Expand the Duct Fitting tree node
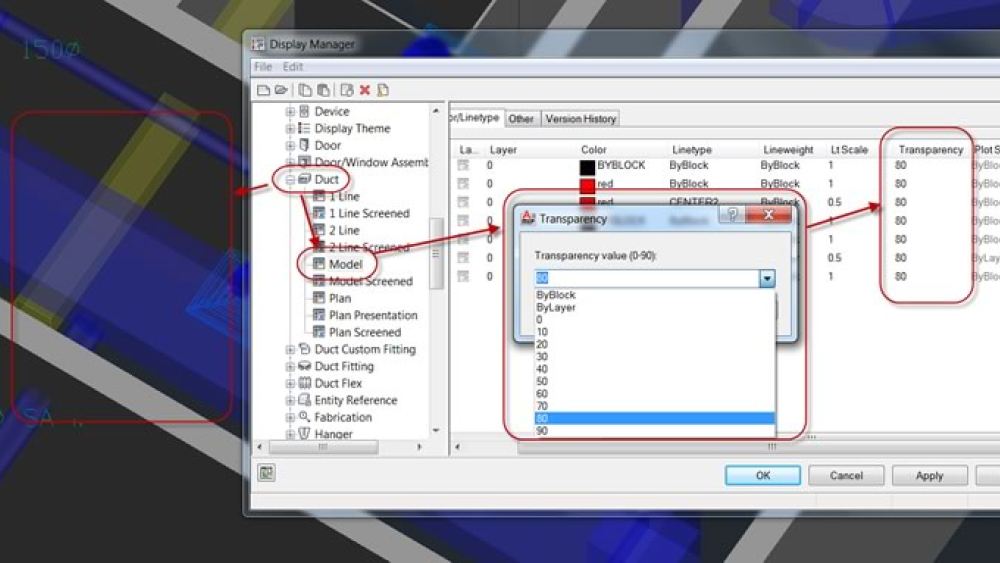This screenshot has height=563, width=1000. pyautogui.click(x=290, y=367)
